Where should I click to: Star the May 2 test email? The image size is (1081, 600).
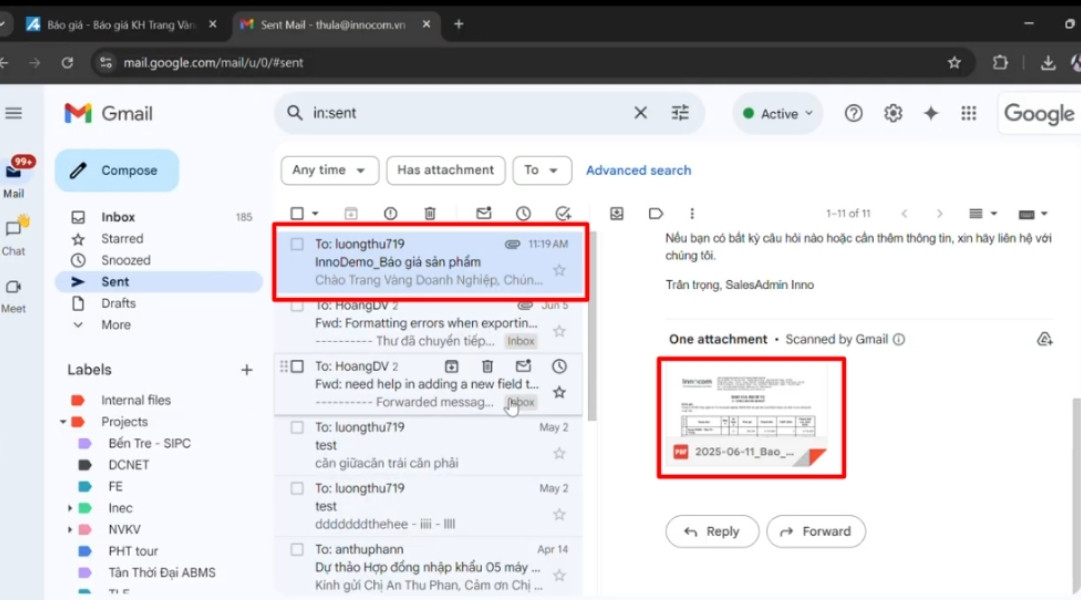click(x=559, y=453)
